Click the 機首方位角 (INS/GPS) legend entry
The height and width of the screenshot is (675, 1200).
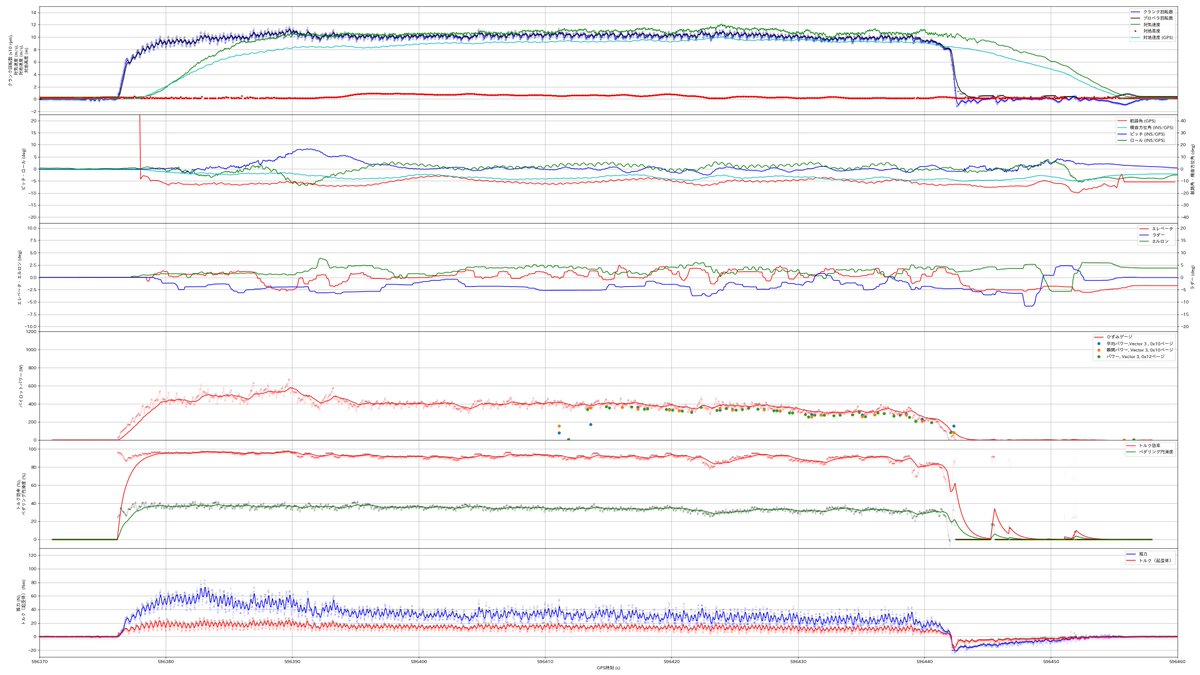[1146, 128]
